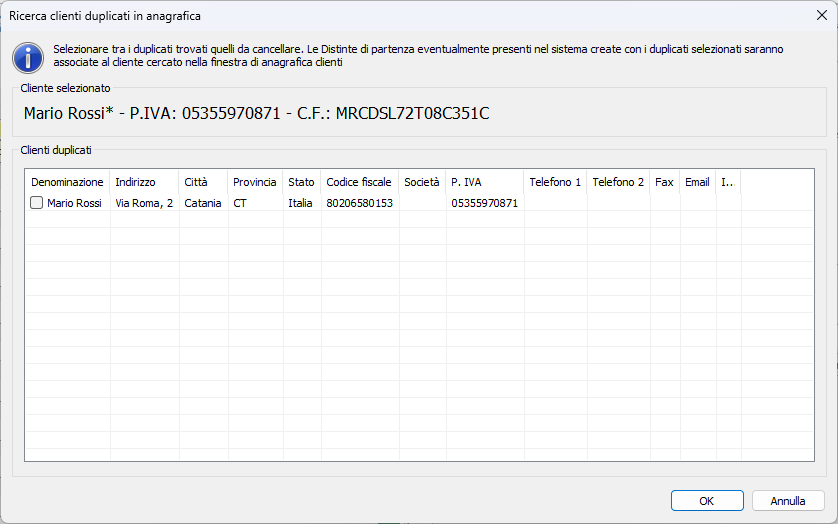
Task: Sort by the Telefono 1 column
Action: 555,182
